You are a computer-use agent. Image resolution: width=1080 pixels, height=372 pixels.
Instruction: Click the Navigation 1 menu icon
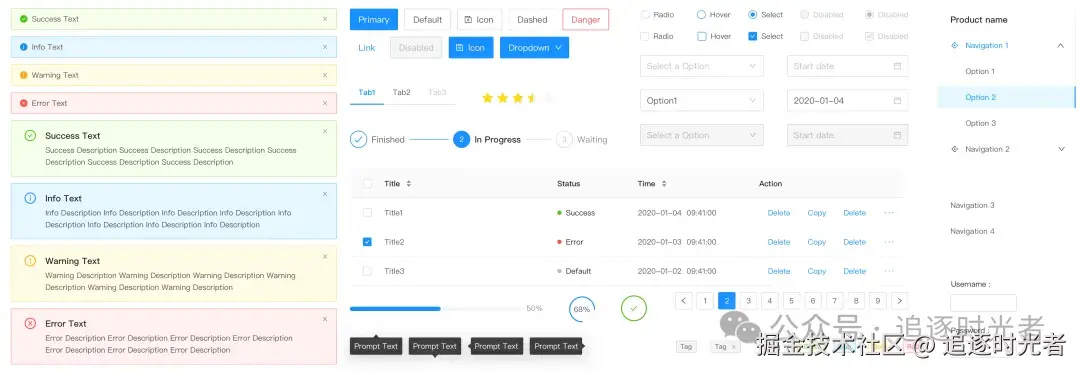point(954,45)
